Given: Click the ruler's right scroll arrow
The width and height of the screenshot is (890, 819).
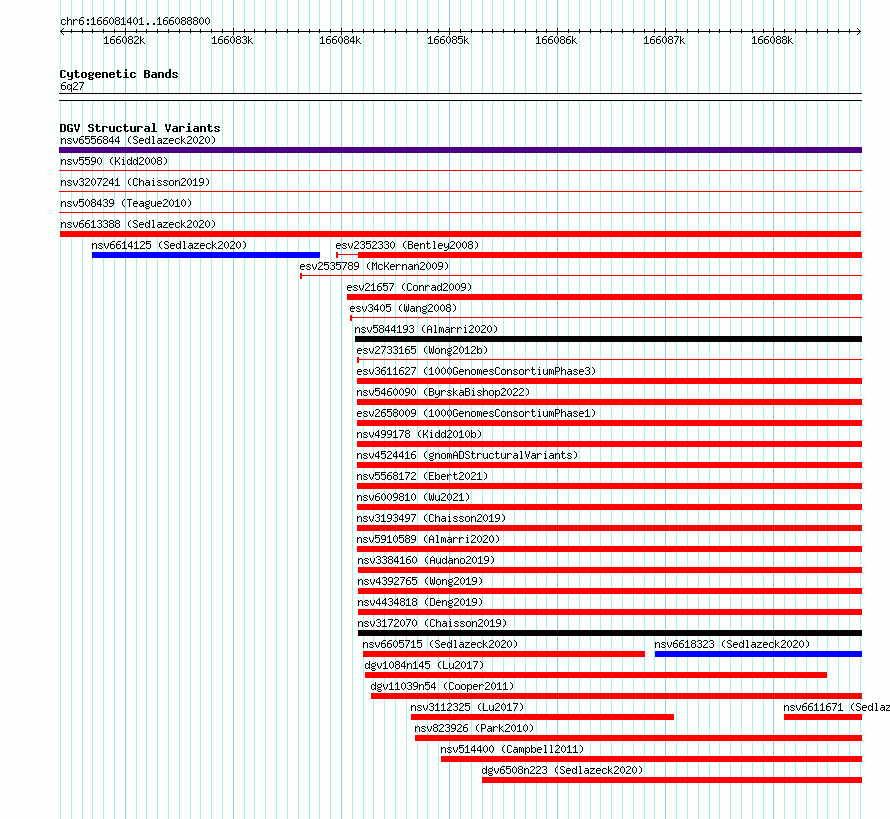Looking at the screenshot, I should pos(859,32).
